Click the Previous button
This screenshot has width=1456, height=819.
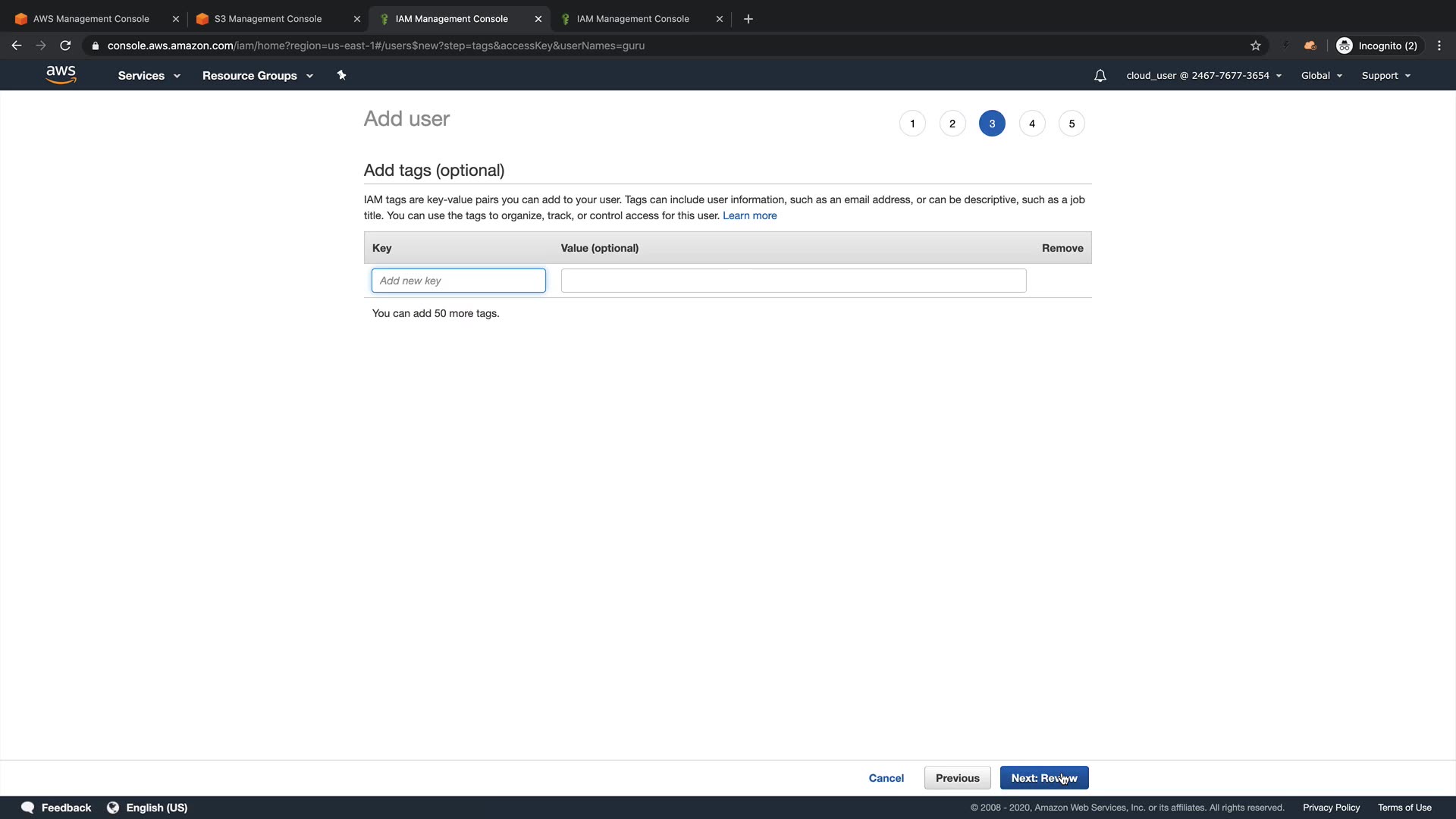tap(957, 778)
